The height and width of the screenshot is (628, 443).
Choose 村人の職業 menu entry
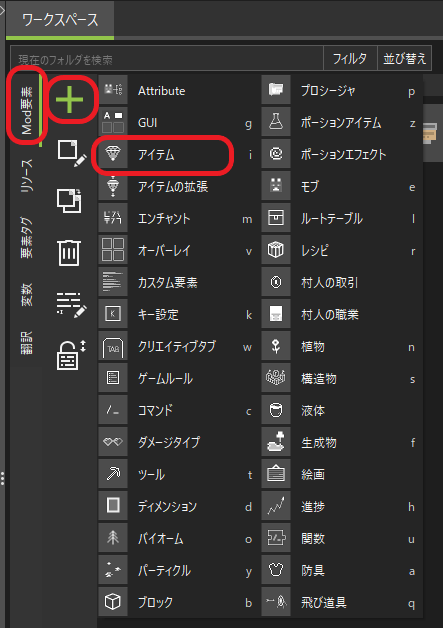click(x=341, y=314)
